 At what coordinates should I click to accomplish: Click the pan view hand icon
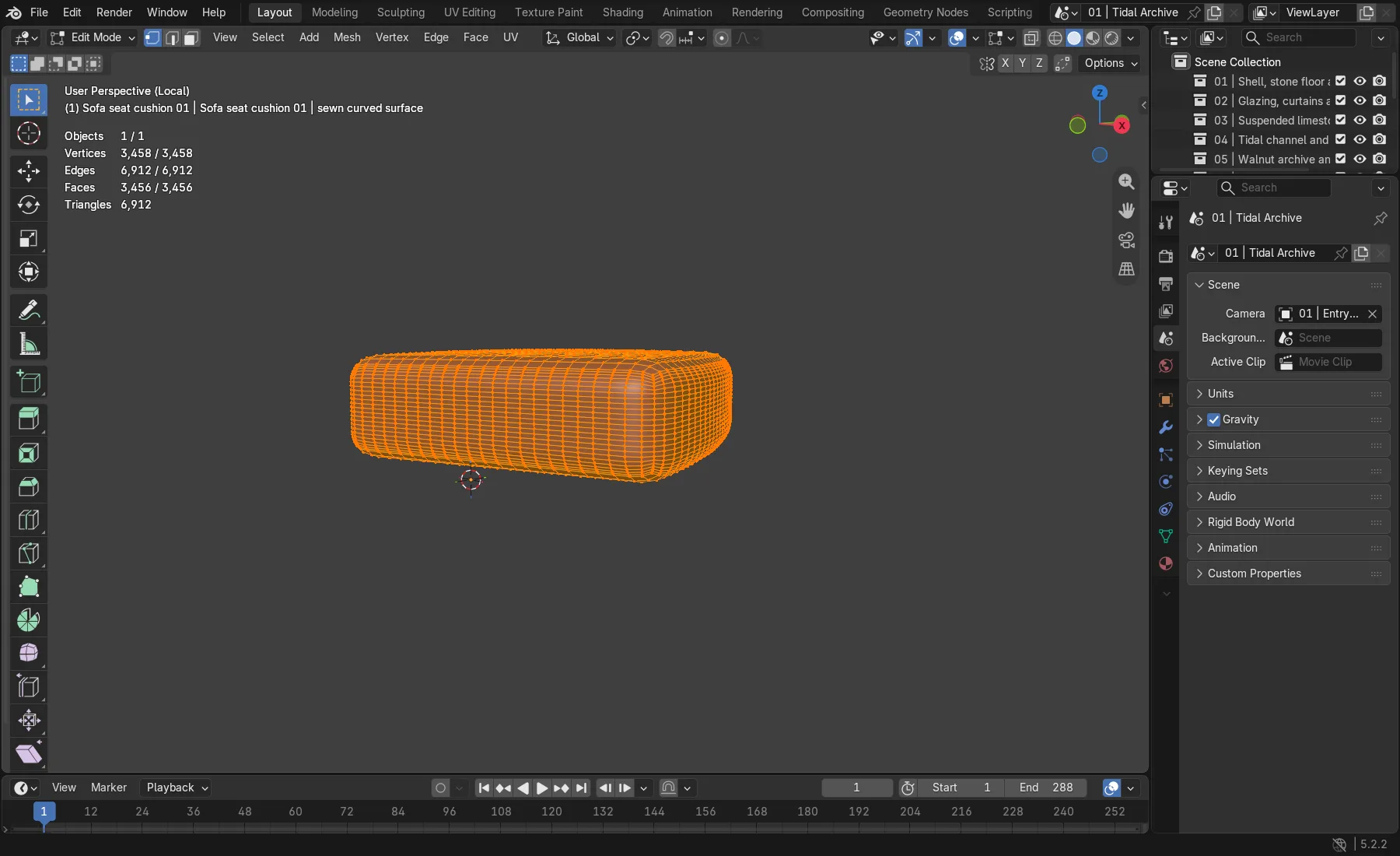[x=1126, y=210]
